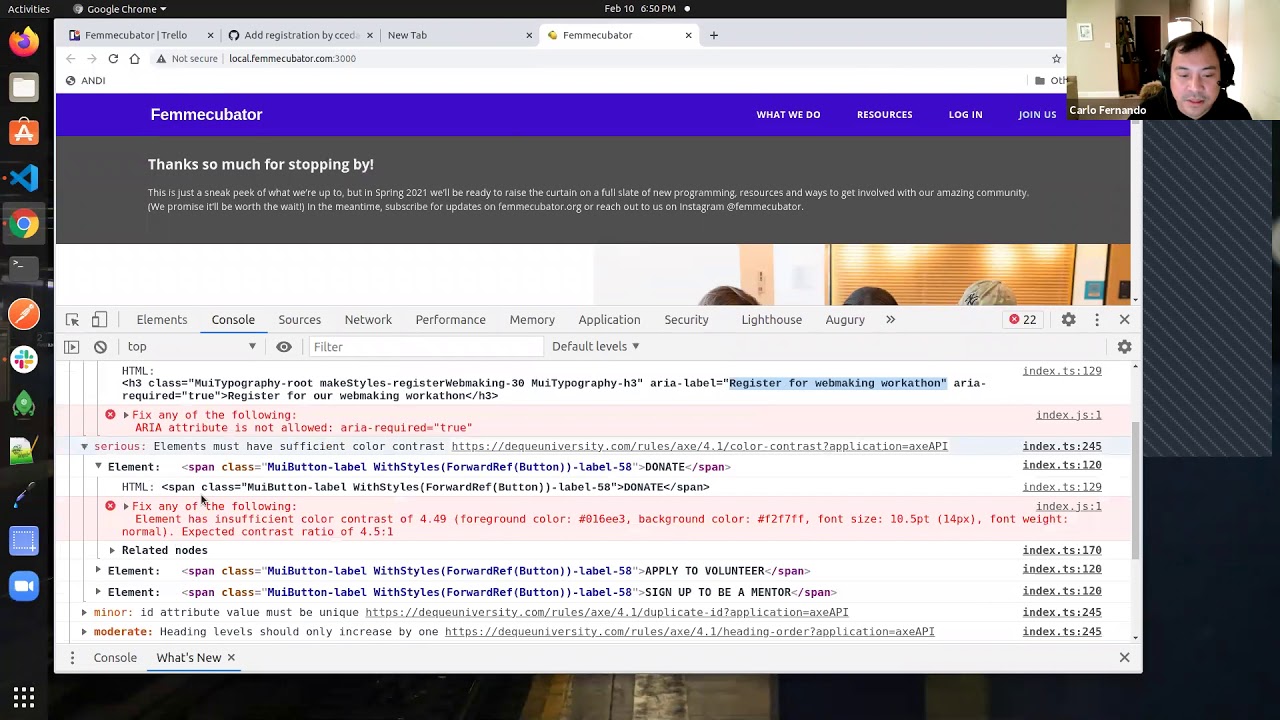Open Visual Studio Code from the dock

click(x=24, y=178)
